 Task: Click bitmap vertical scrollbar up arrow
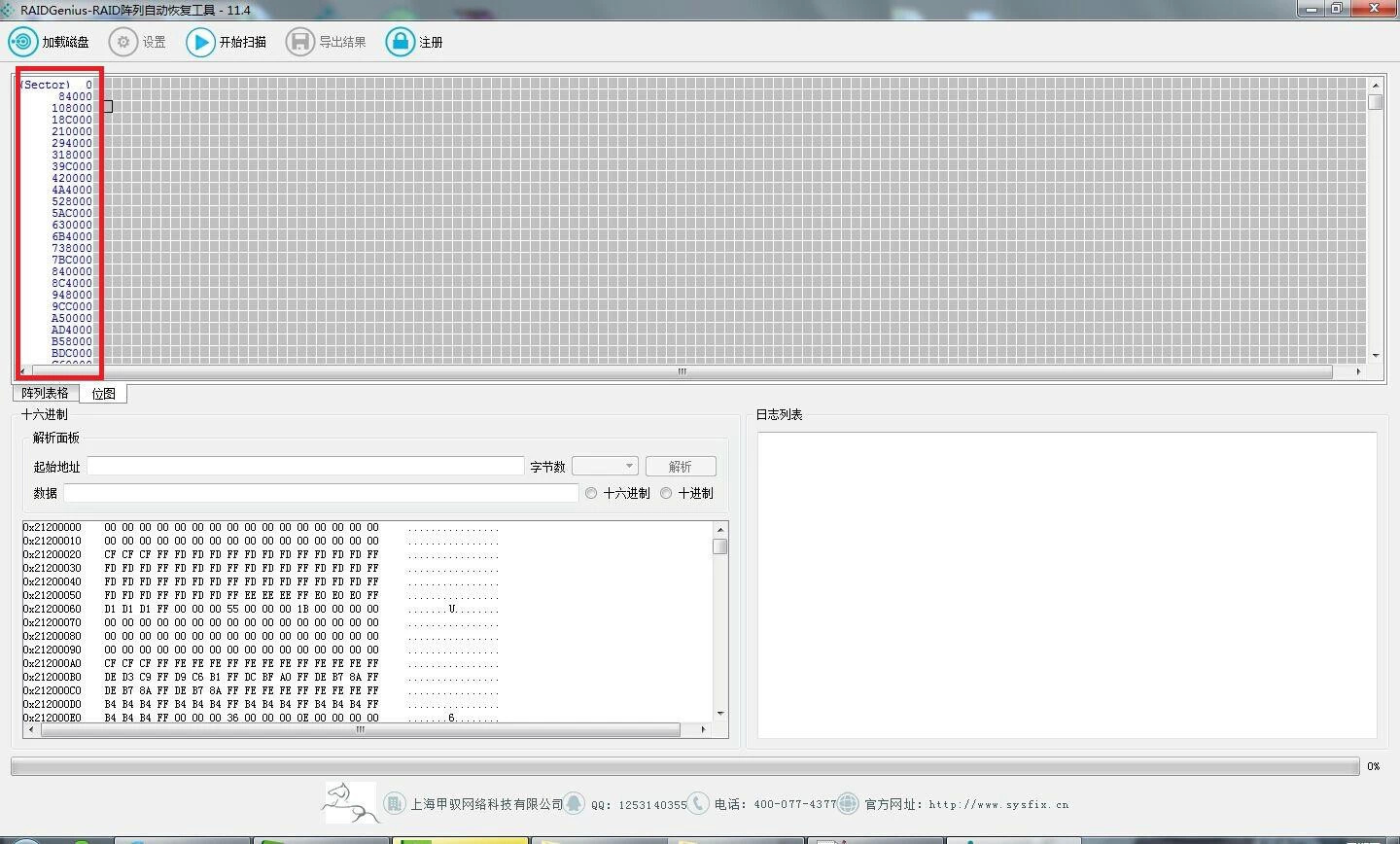point(1375,85)
